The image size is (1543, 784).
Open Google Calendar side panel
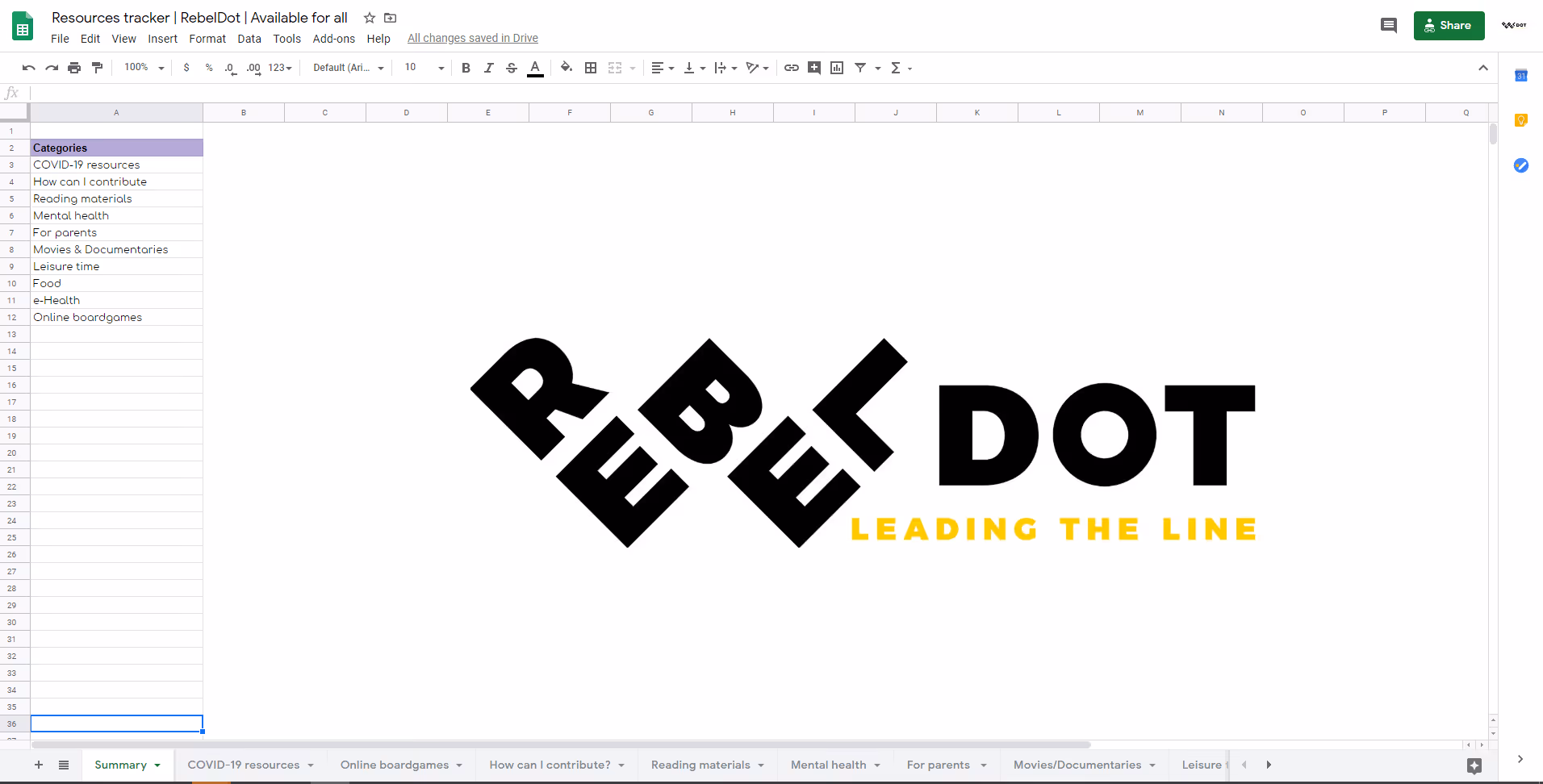click(x=1521, y=75)
